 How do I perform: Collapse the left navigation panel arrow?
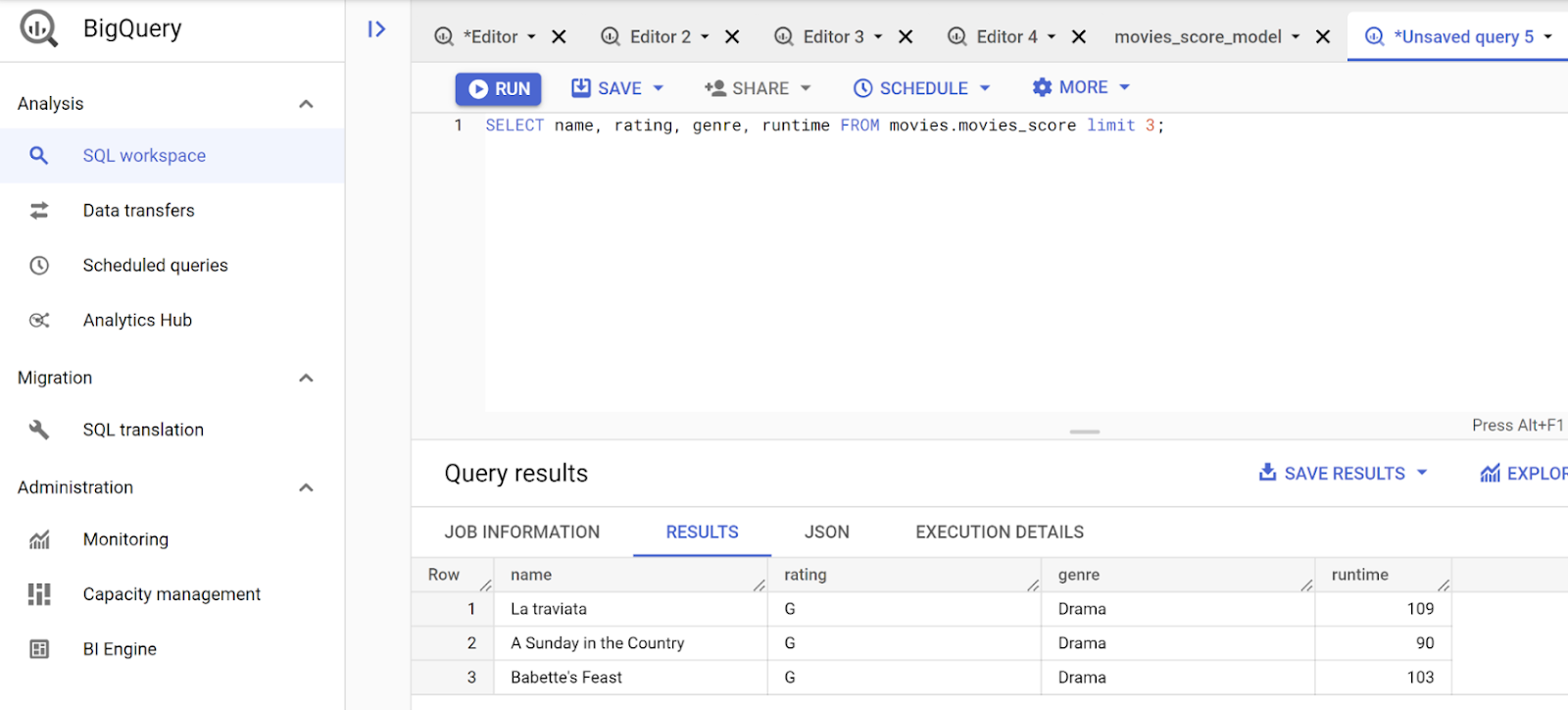click(x=376, y=29)
